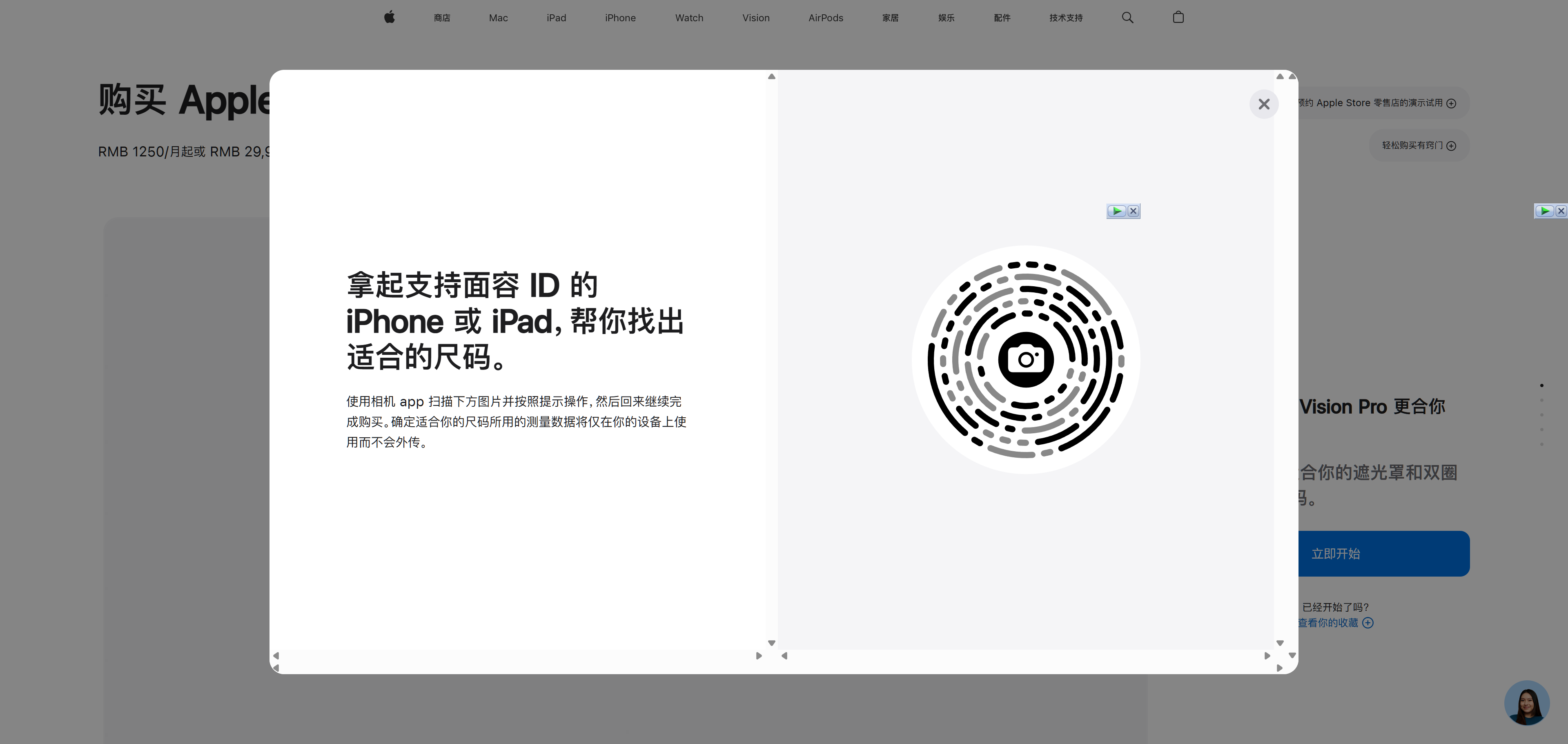Open the Vision menu item
1568x744 pixels.
tap(755, 18)
